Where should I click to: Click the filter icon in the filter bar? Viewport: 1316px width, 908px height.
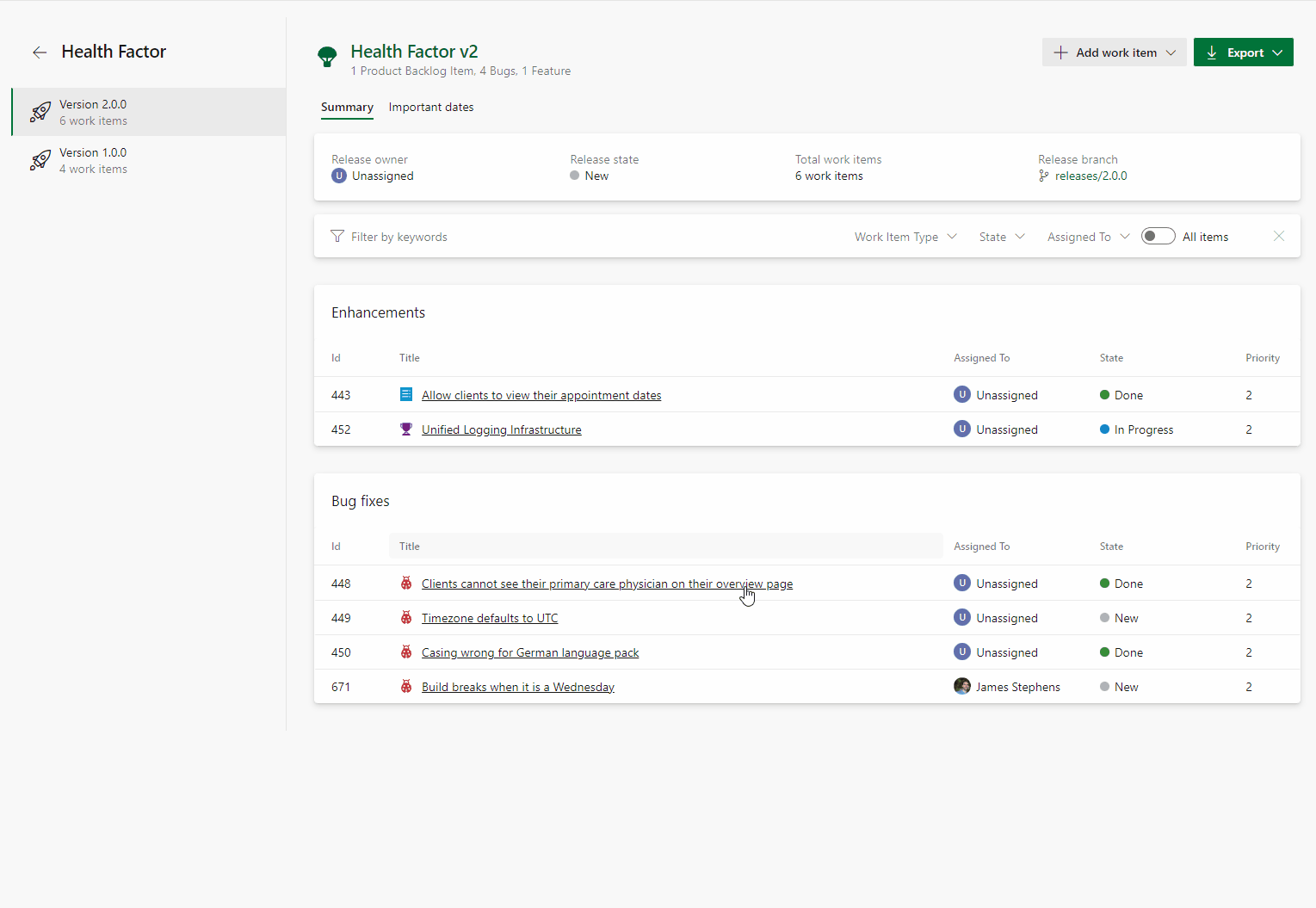337,236
